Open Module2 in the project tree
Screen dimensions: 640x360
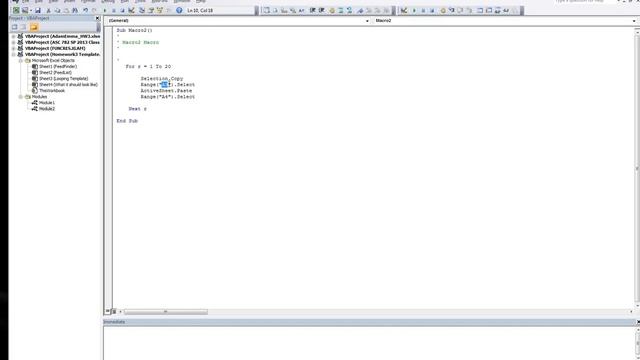pyautogui.click(x=47, y=109)
